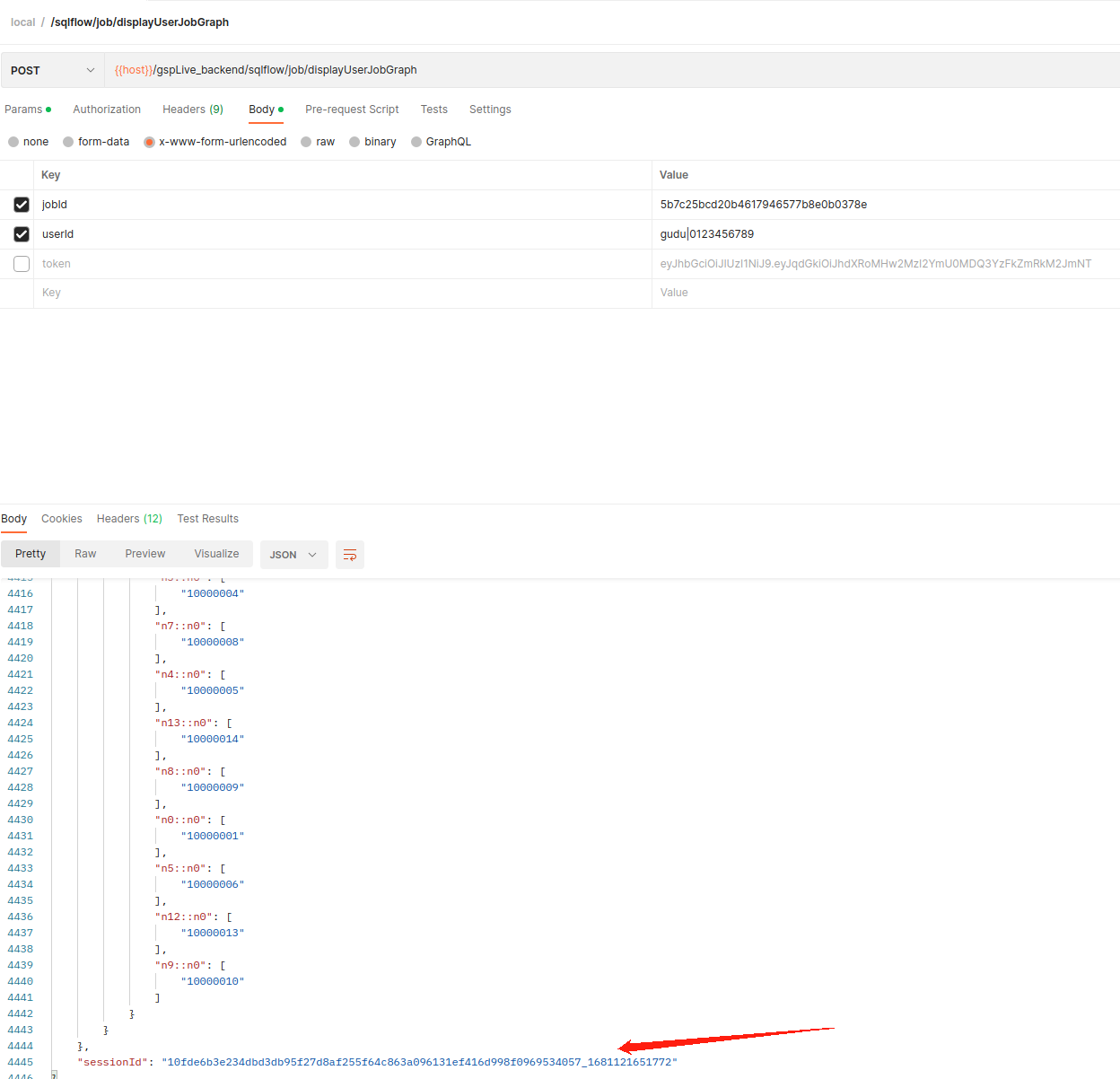Expand the JSON format dropdown

coord(293,555)
